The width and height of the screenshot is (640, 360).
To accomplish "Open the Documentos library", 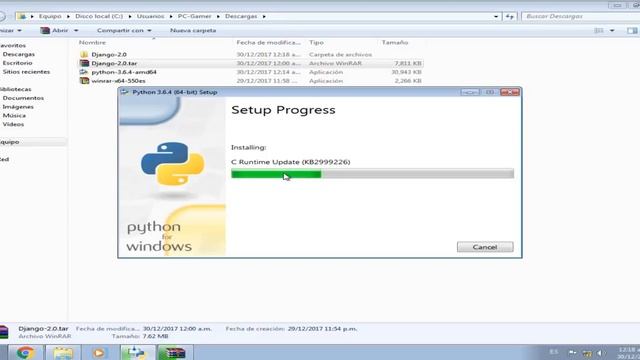I will (23, 98).
